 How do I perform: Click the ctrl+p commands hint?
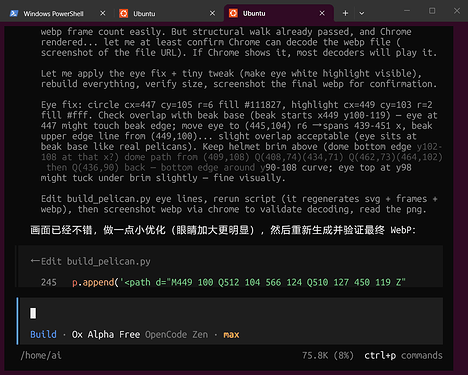pos(403,356)
